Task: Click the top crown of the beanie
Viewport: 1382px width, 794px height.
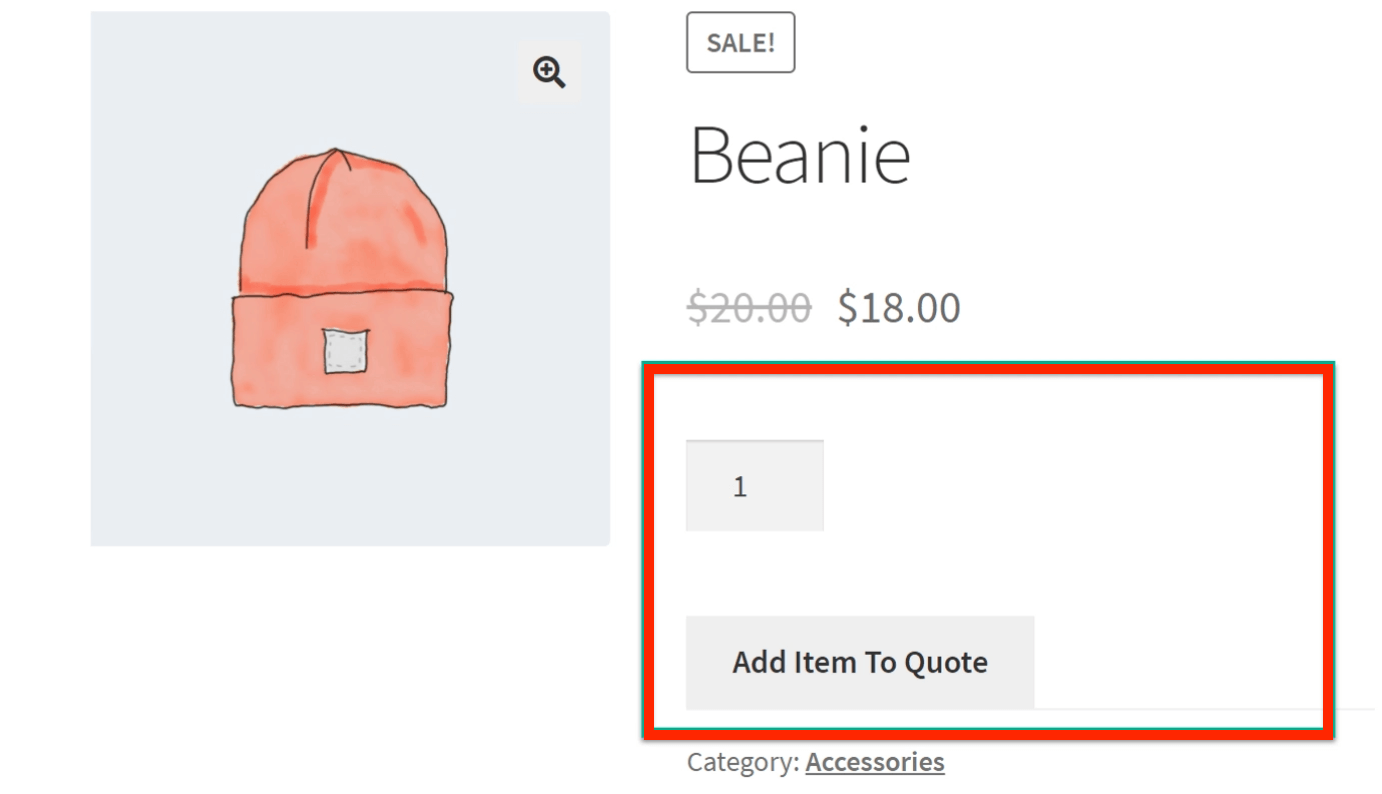Action: point(340,200)
